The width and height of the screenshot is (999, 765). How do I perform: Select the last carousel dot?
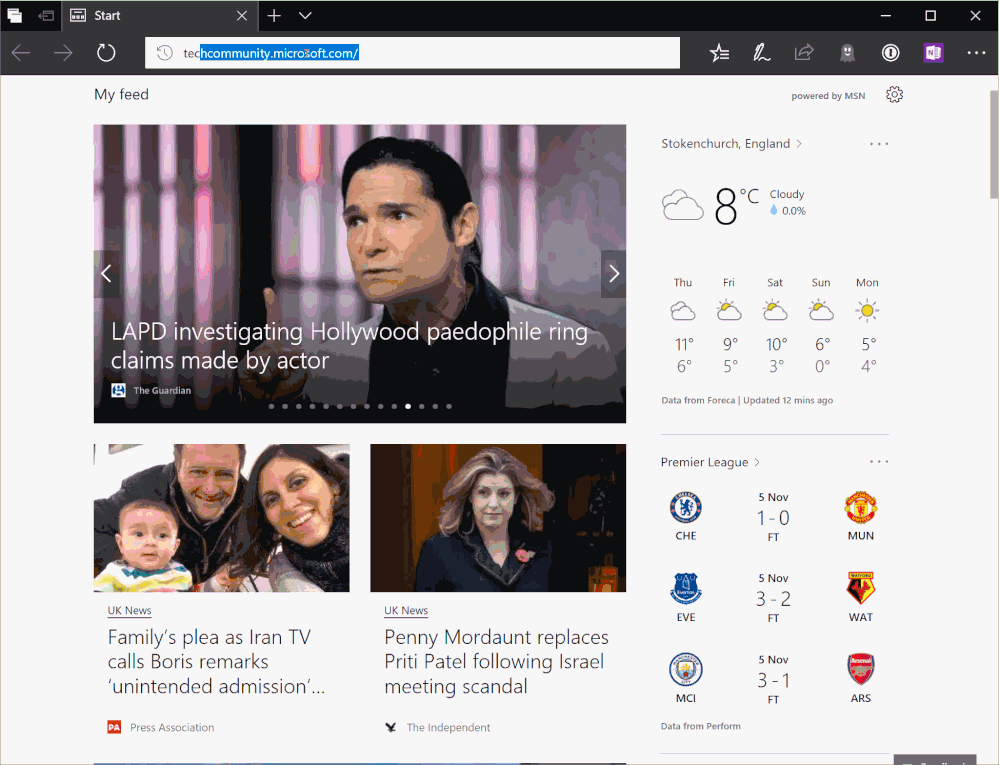pyautogui.click(x=449, y=406)
